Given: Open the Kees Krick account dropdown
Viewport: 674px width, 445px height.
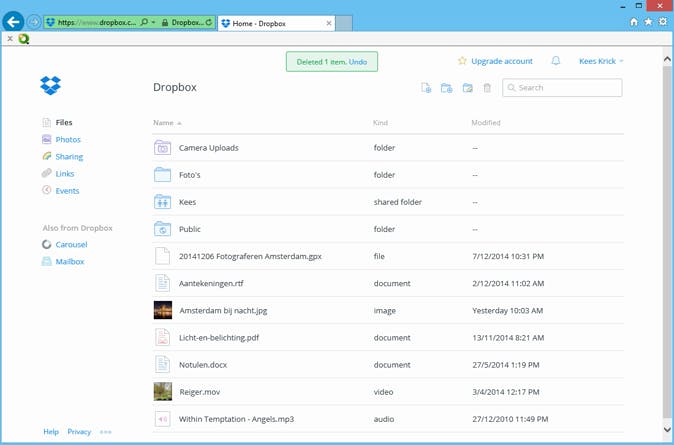Looking at the screenshot, I should pyautogui.click(x=601, y=61).
